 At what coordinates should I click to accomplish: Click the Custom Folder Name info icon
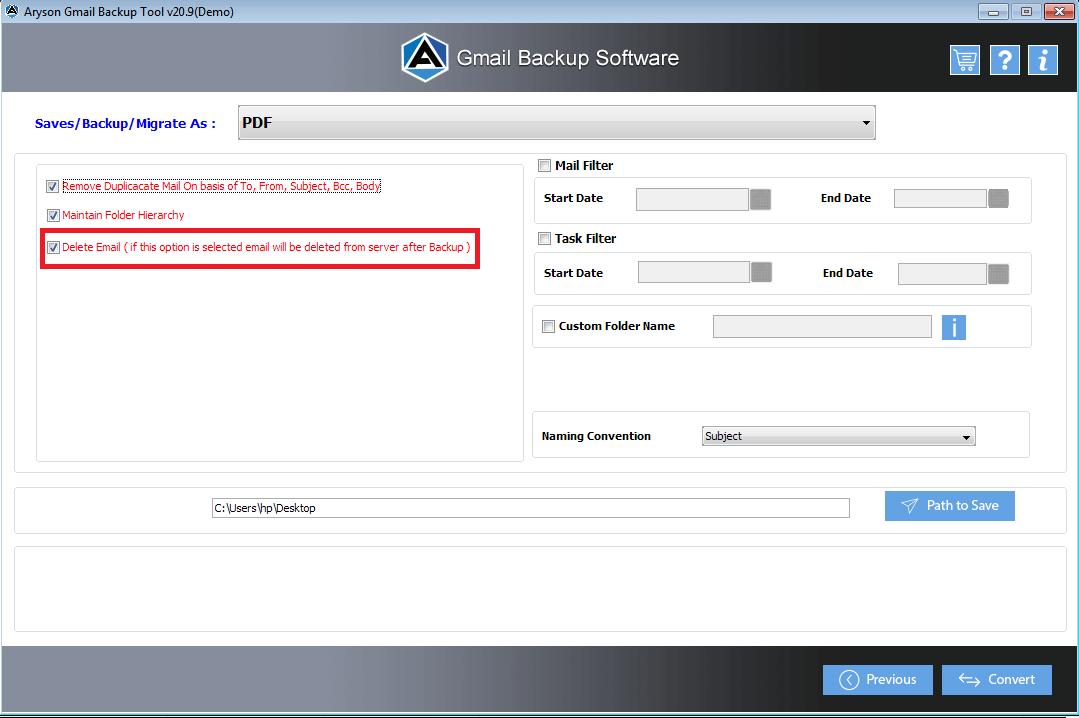tap(953, 327)
